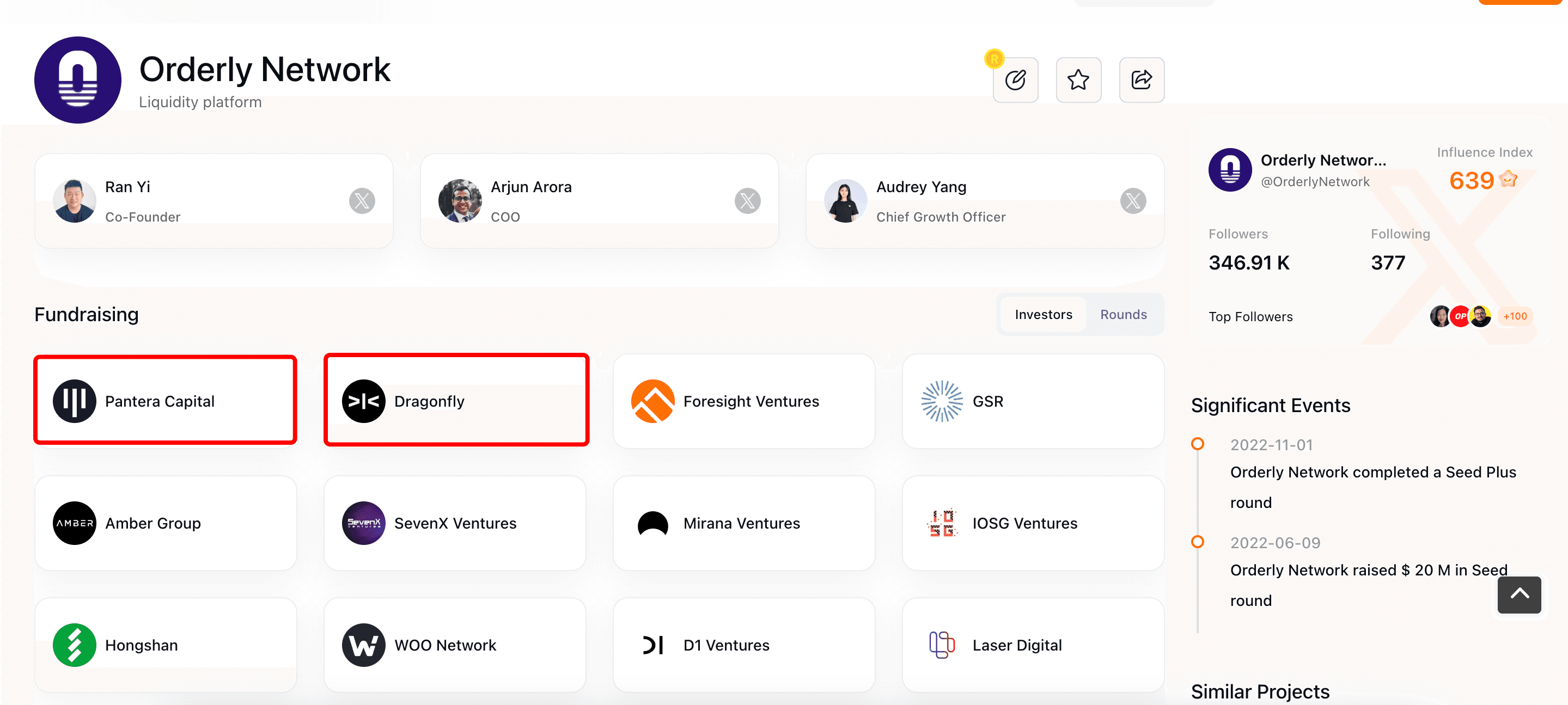
Task: Open the GSR investor name
Action: tap(988, 401)
